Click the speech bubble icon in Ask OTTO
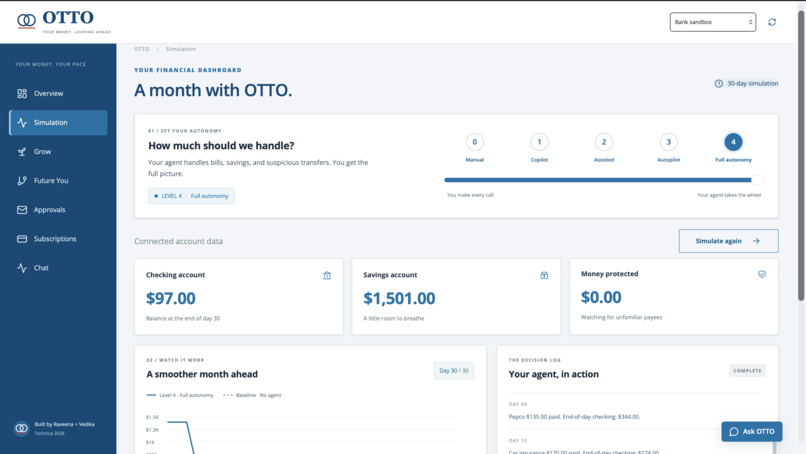 734,432
